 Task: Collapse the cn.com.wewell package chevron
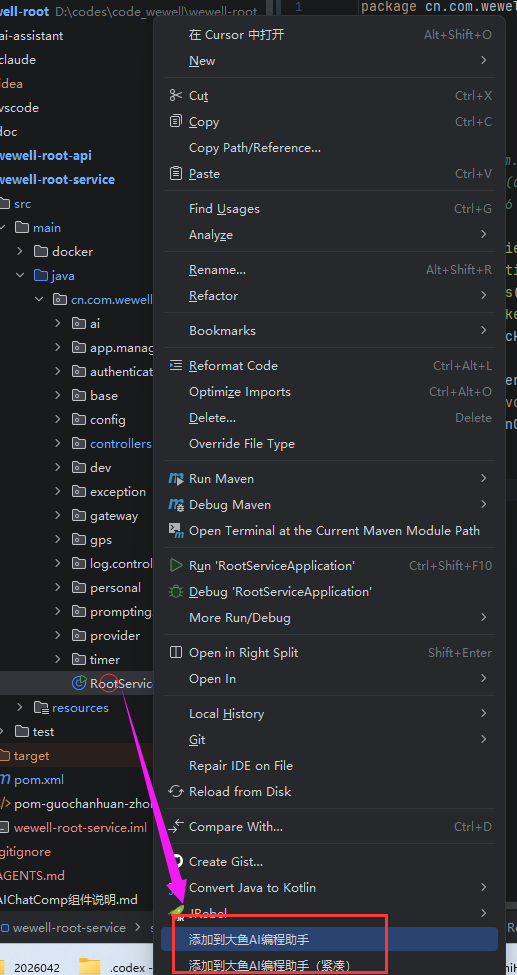click(x=39, y=299)
